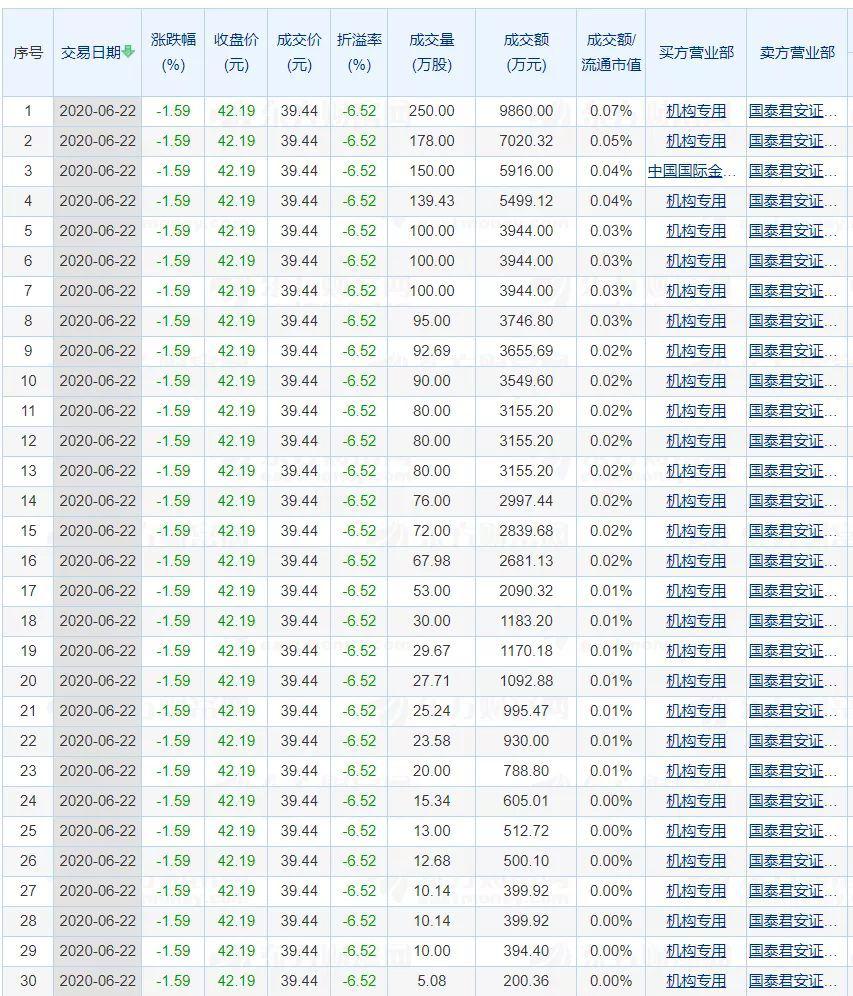Screen dimensions: 853x996
Task: Click 买方营业部 column header
Action: (x=696, y=53)
